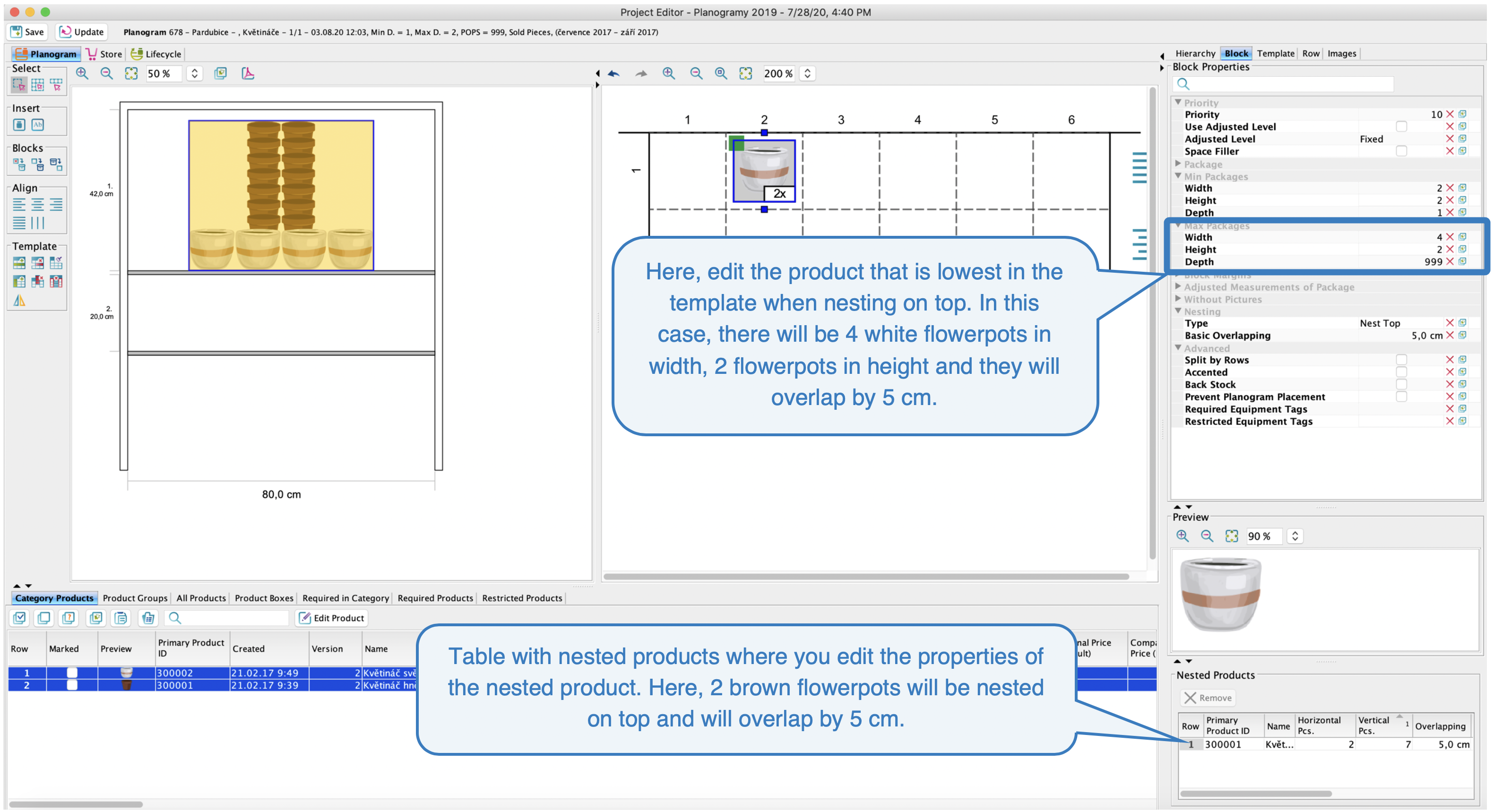Click the white flowerpot block in template grid
The image size is (1494, 812).
tap(763, 171)
